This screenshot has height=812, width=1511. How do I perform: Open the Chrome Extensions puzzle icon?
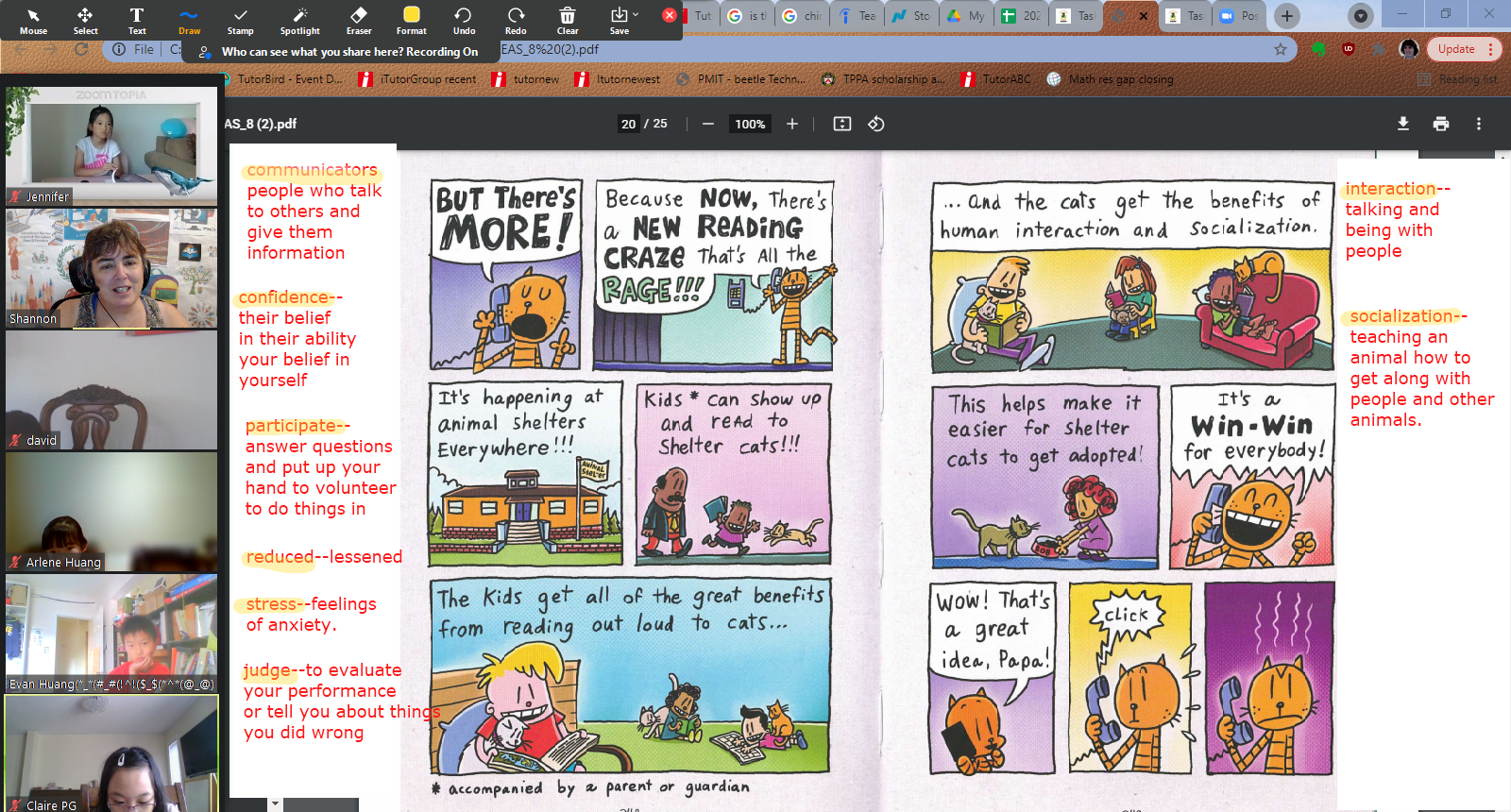pos(1379,49)
